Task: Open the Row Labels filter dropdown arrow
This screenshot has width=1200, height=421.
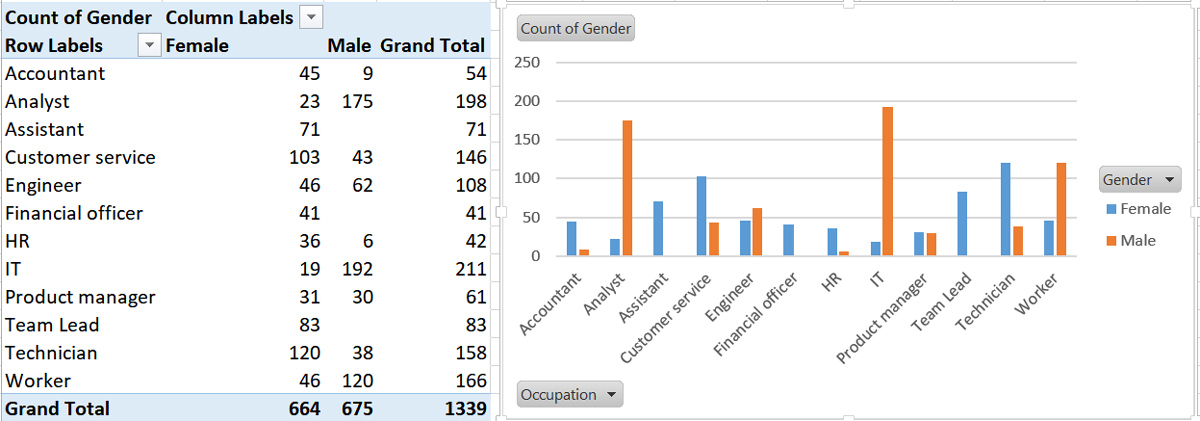Action: pos(150,46)
